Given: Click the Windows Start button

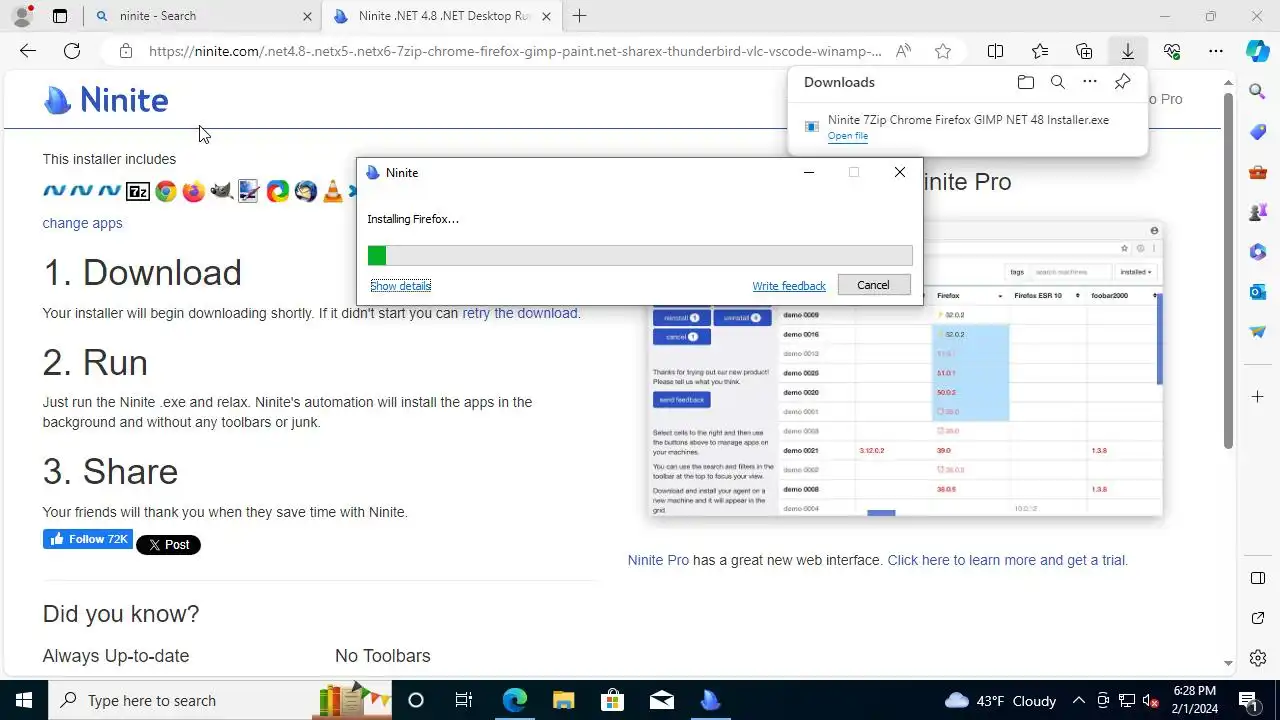Looking at the screenshot, I should pos(24,700).
